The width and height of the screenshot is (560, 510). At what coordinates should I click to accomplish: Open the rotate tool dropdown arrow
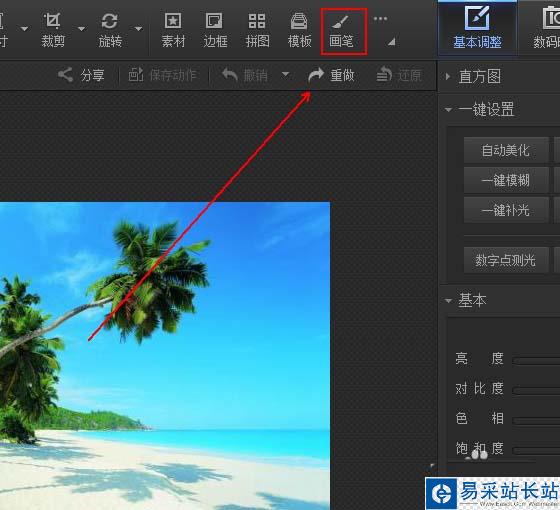tap(139, 29)
